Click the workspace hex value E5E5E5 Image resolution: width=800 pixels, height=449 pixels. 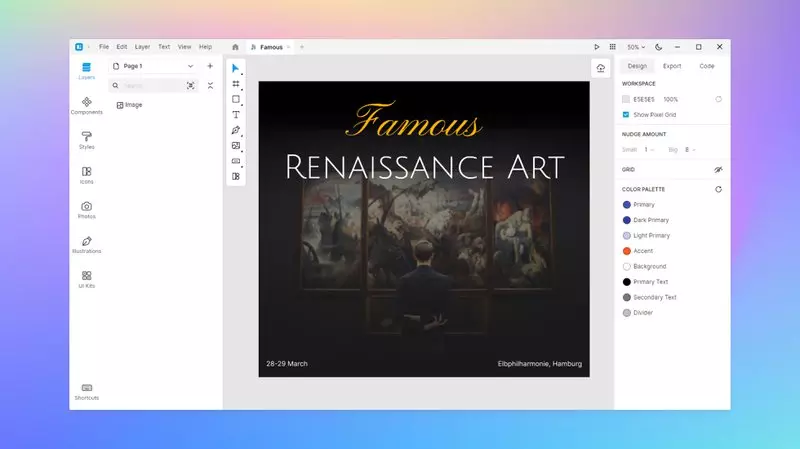click(643, 99)
